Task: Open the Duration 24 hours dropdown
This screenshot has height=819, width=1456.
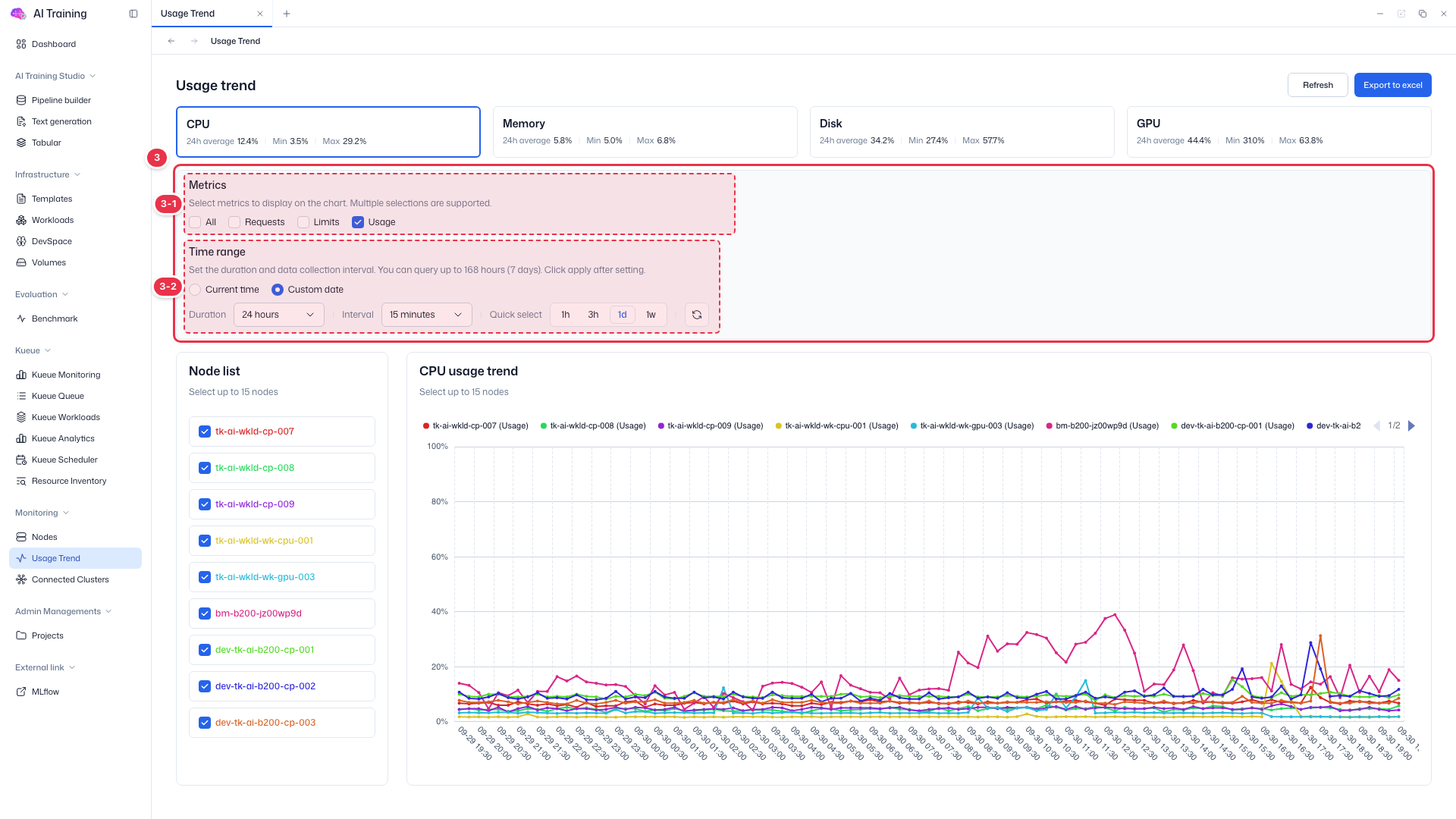Action: [278, 315]
